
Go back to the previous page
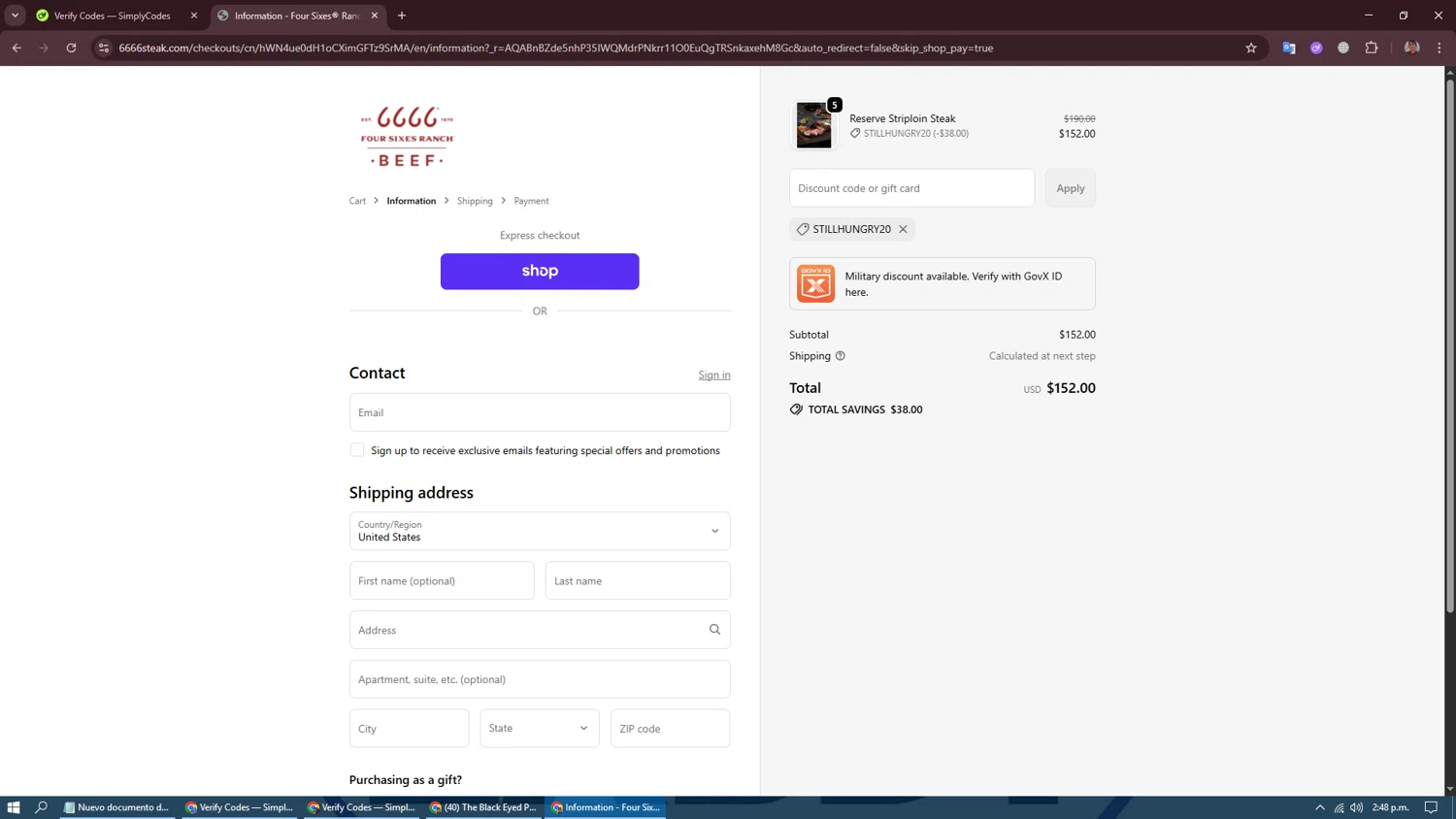point(17,48)
